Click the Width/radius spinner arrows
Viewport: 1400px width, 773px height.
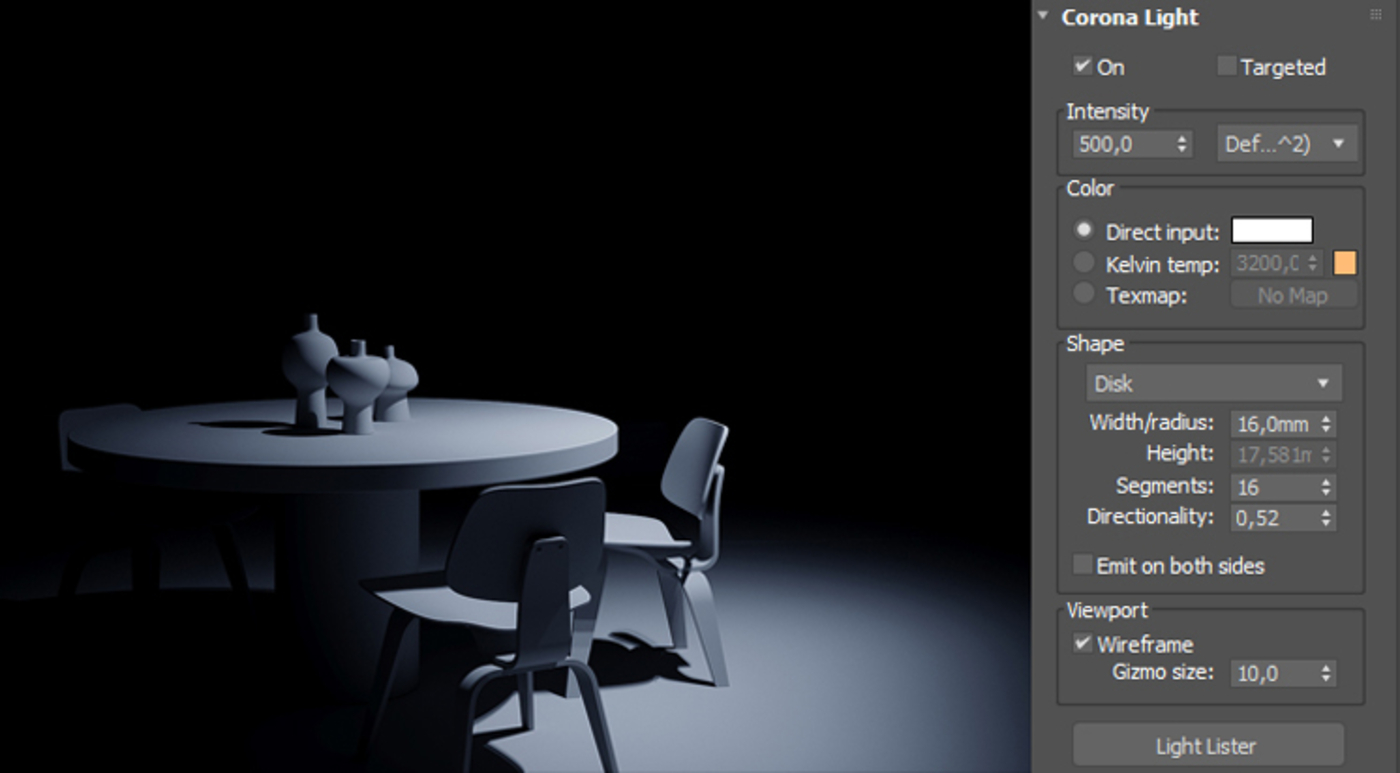[x=1327, y=424]
